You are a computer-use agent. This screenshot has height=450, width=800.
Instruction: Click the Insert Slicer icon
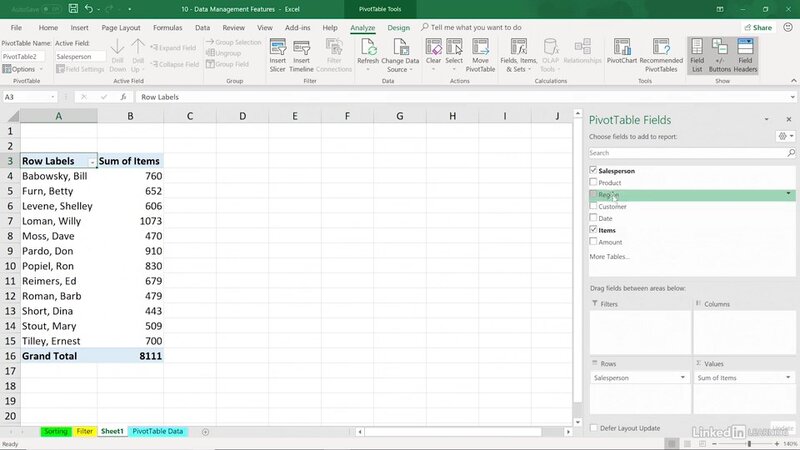click(278, 57)
